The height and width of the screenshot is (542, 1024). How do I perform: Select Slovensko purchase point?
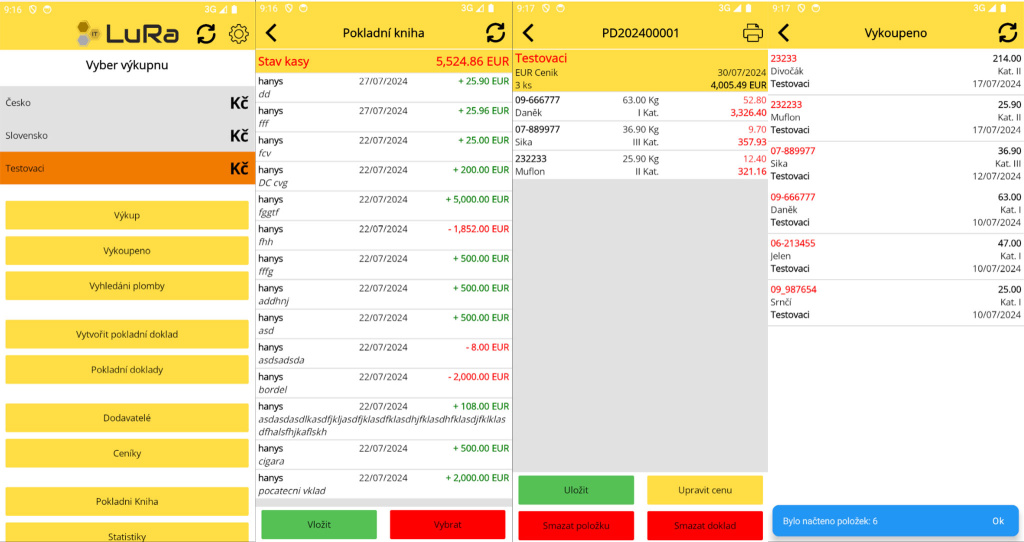tap(126, 135)
